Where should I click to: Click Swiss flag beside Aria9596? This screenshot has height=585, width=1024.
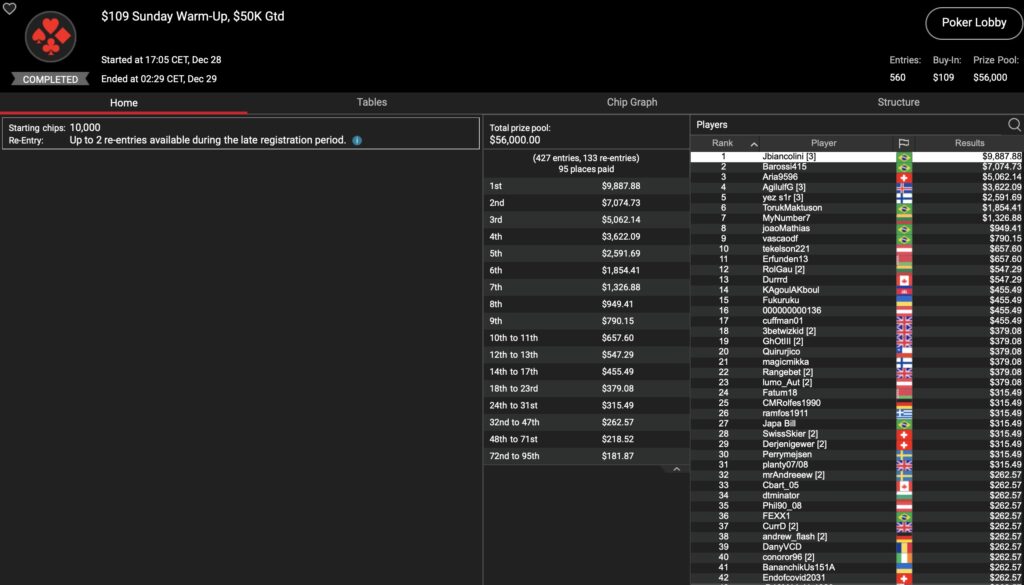tap(904, 177)
